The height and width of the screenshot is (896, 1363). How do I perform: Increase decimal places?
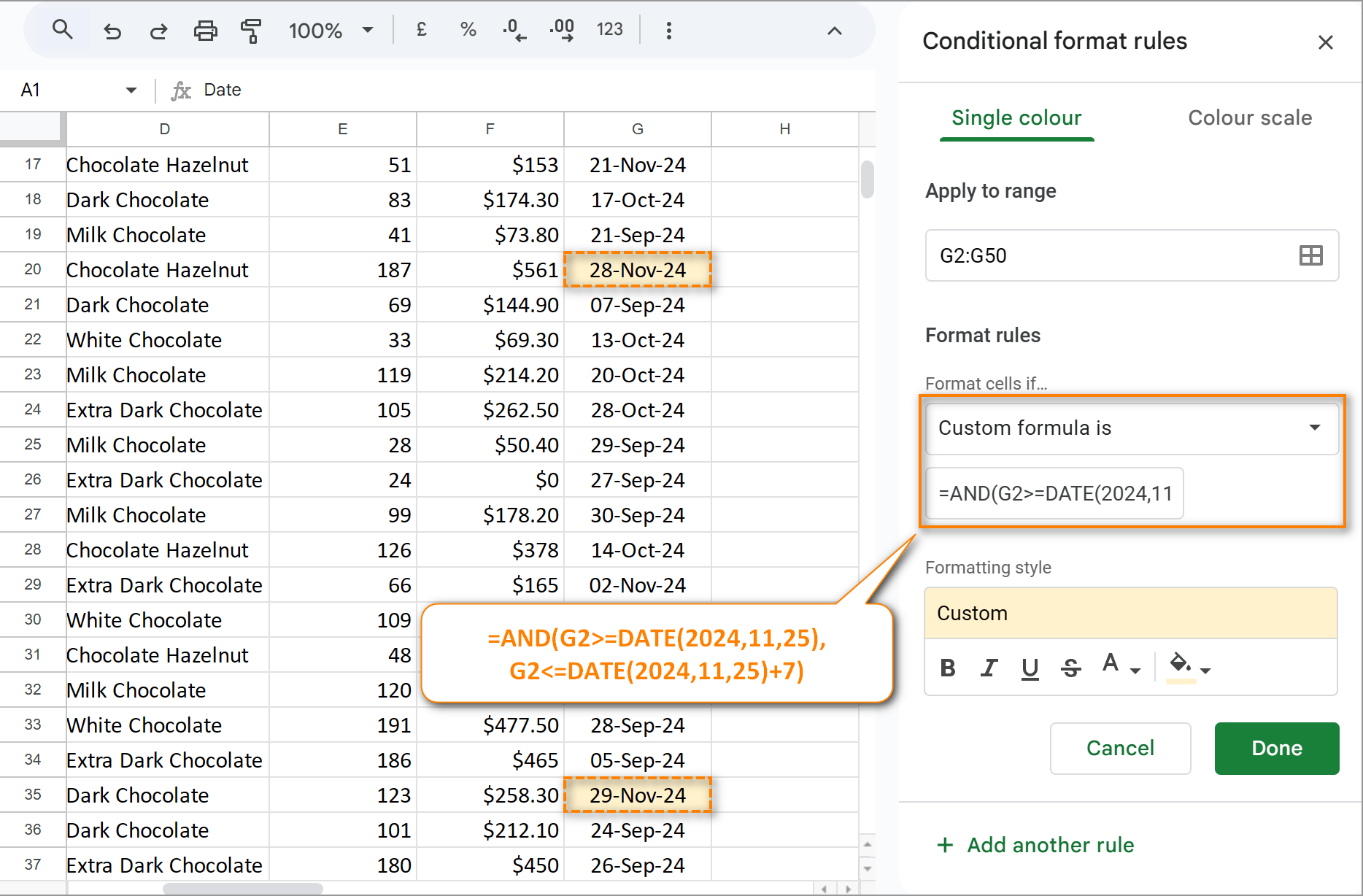[562, 31]
